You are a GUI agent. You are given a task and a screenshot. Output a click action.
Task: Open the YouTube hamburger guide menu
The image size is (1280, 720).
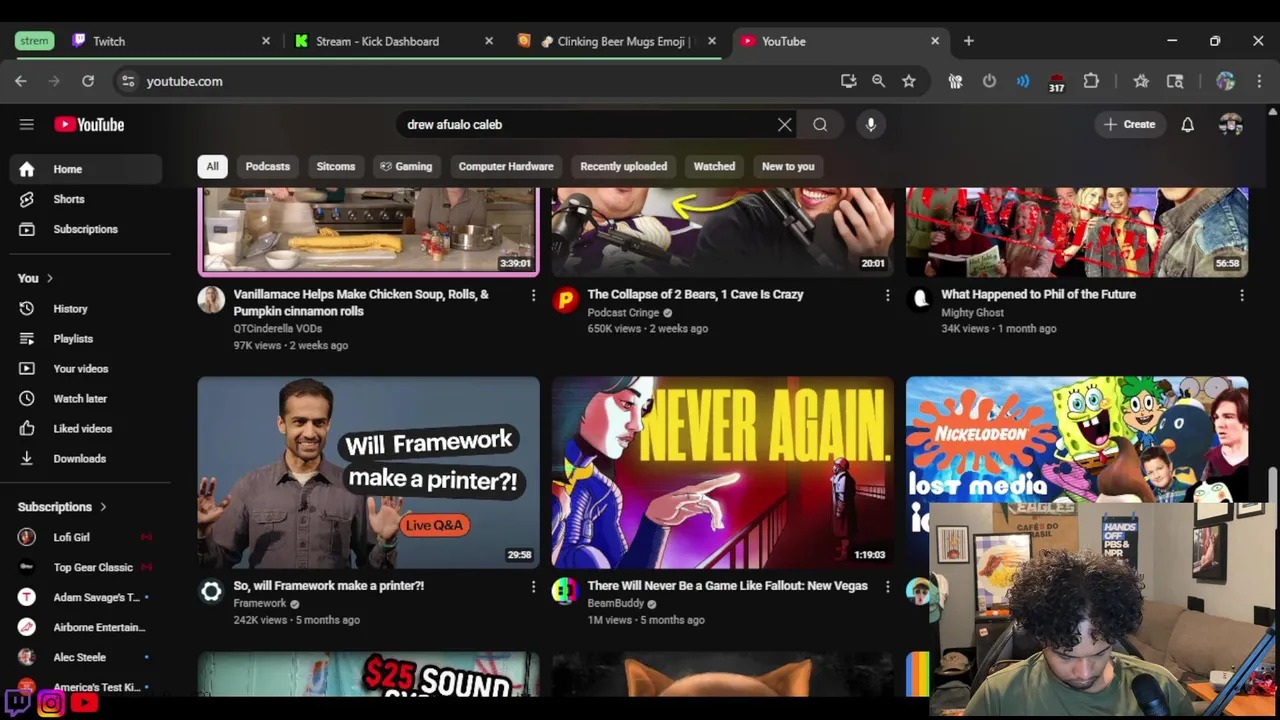pos(27,124)
